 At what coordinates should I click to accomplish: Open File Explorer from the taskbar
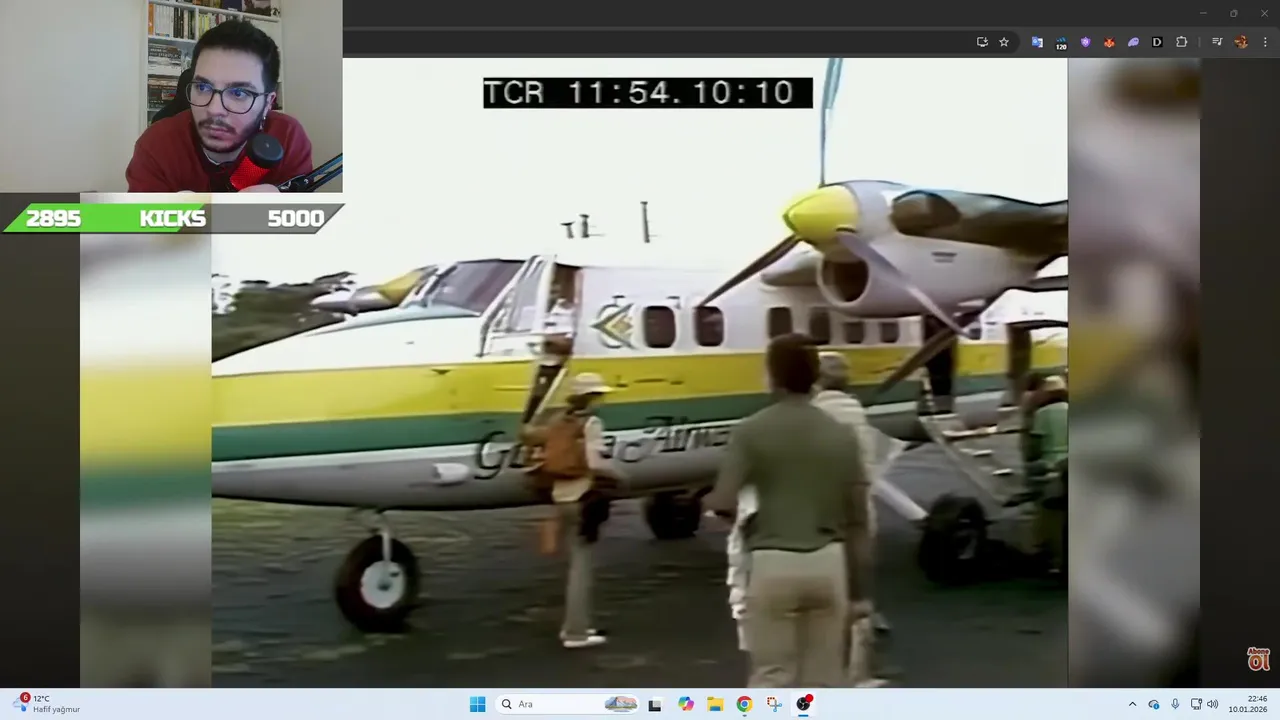[x=715, y=704]
